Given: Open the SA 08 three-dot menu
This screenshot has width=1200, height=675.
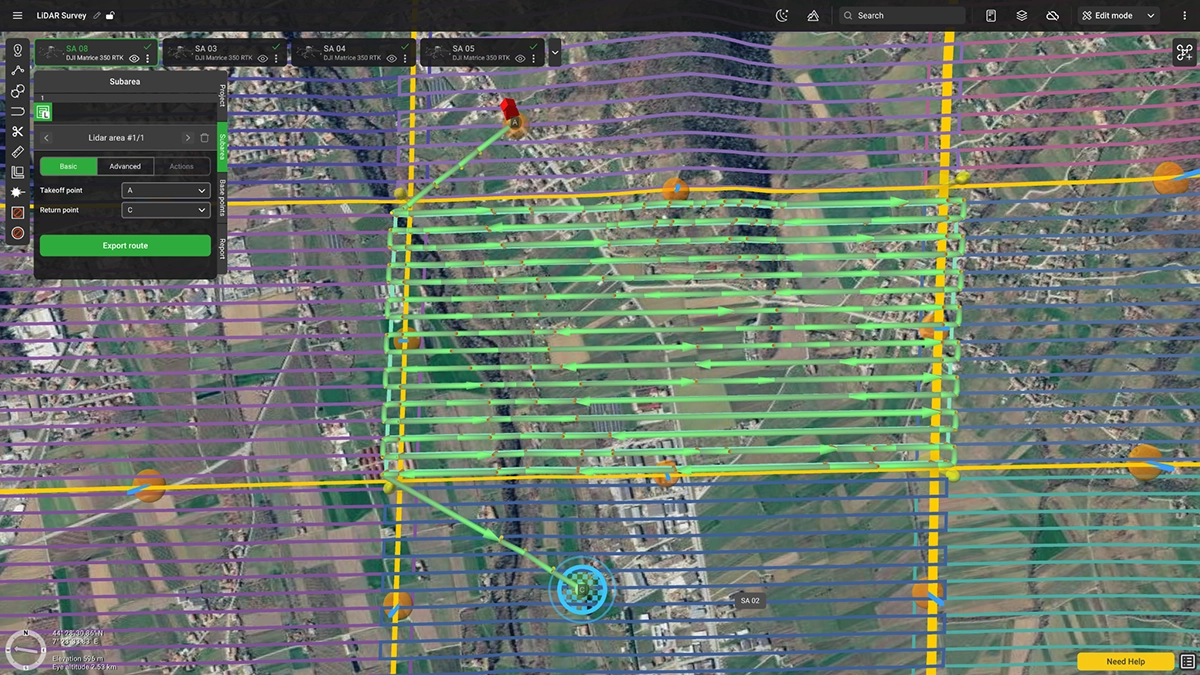Looking at the screenshot, I should click(148, 59).
